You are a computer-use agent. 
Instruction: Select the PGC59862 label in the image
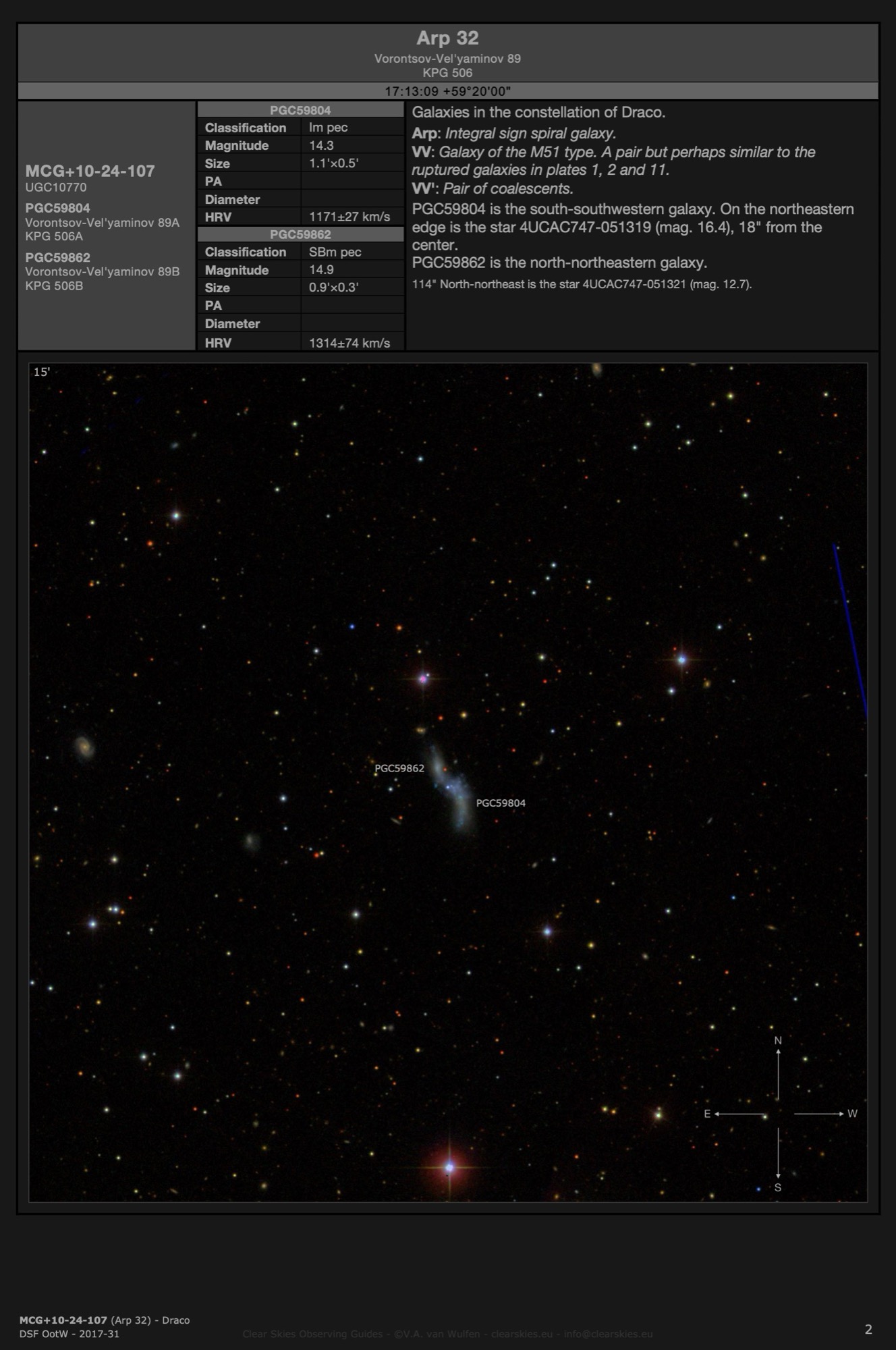click(x=399, y=768)
